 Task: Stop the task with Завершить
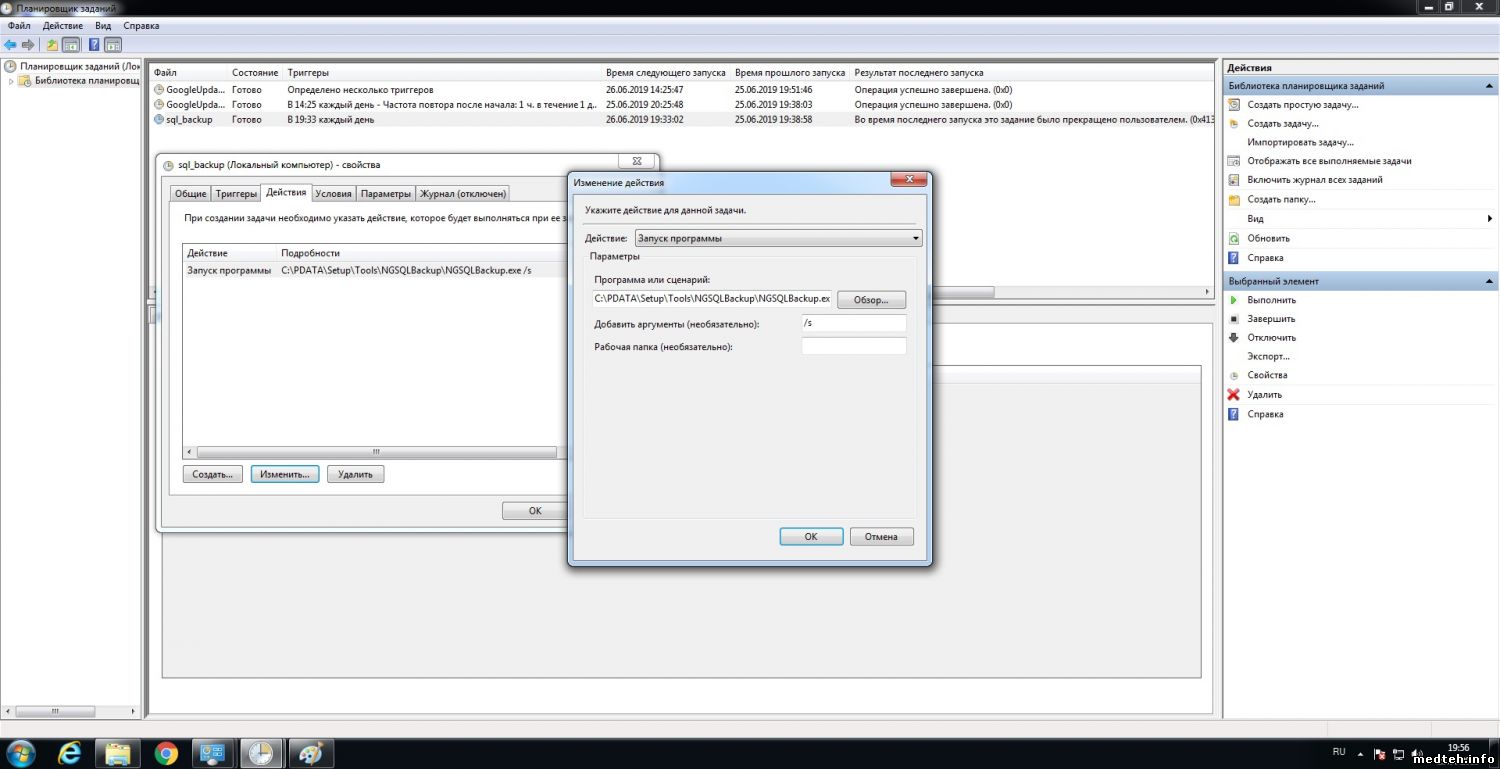pos(1270,319)
